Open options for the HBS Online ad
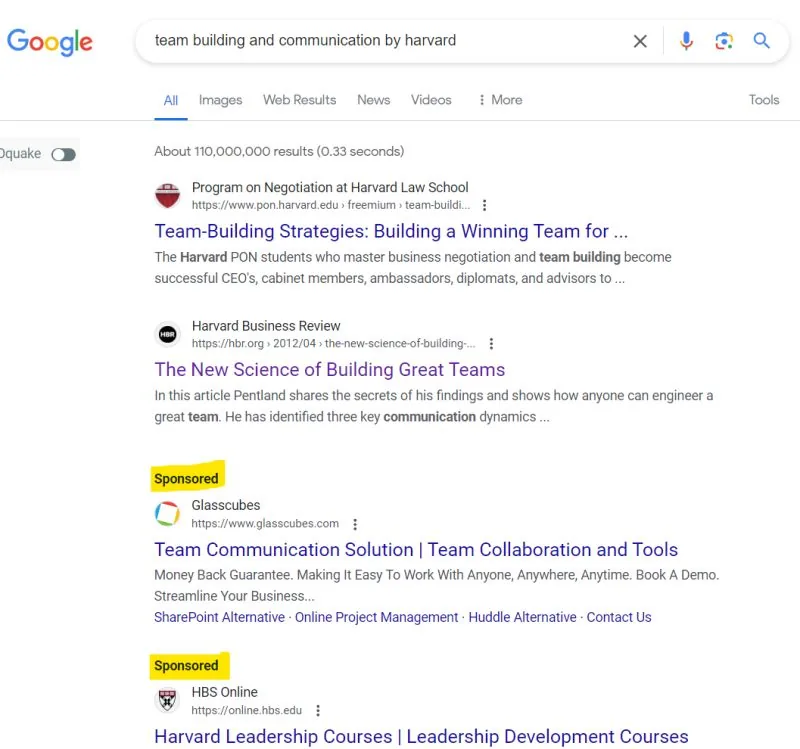Viewport: 800px width, 749px height. tap(318, 711)
